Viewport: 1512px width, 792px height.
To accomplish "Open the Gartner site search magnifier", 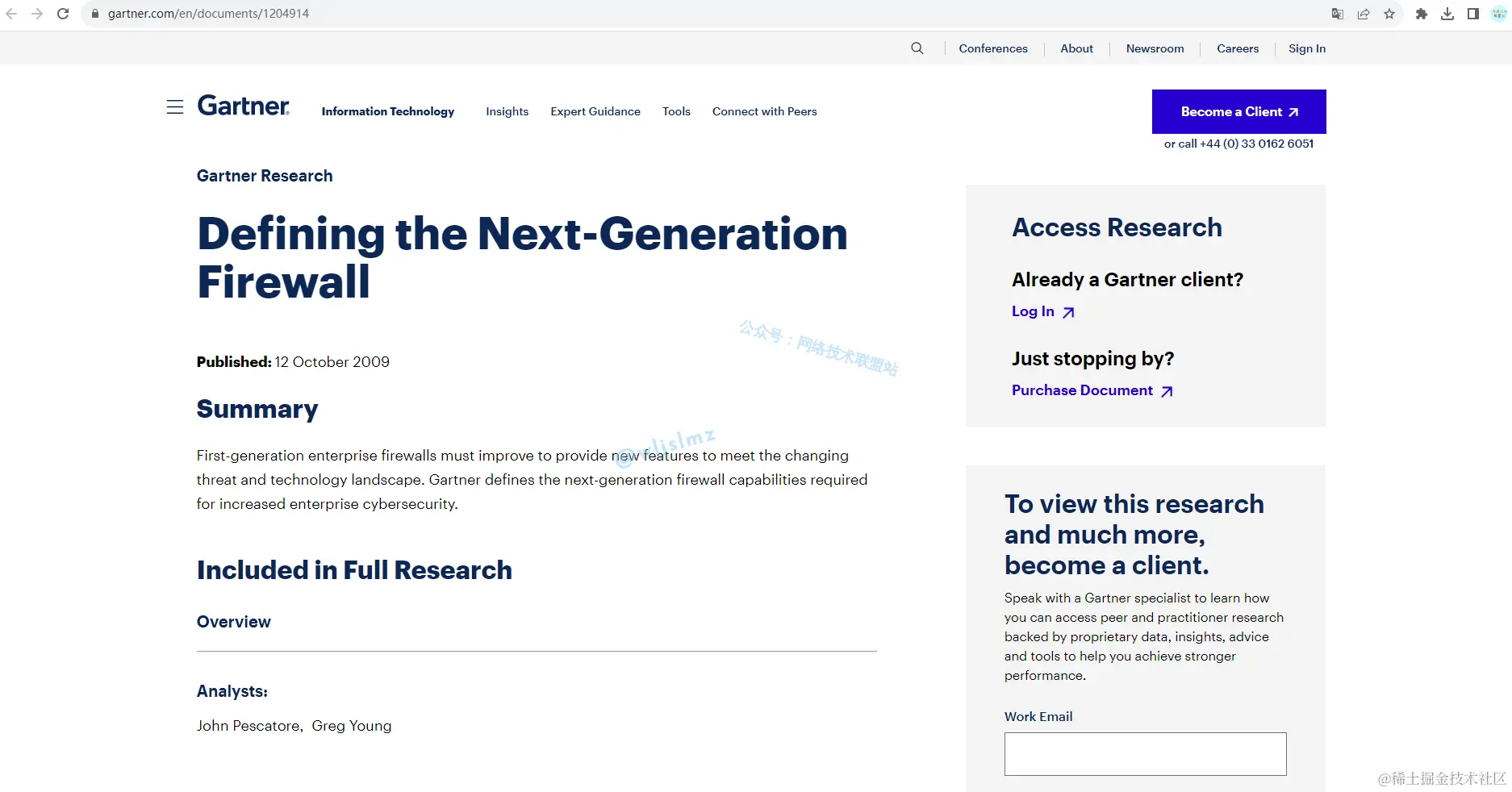I will [917, 48].
